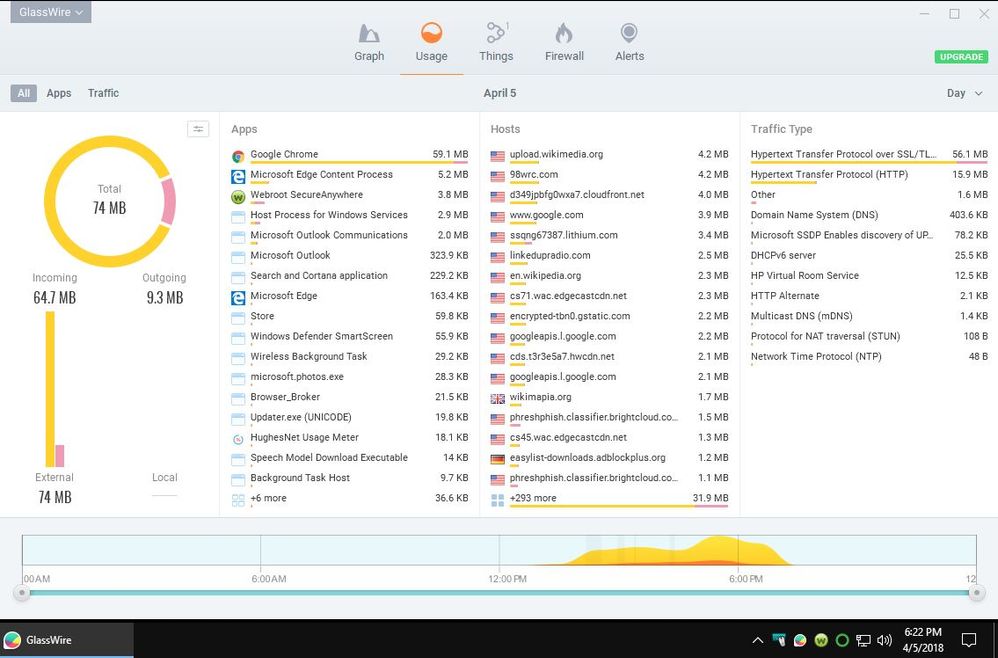Expand the +6 more apps row
Image resolution: width=998 pixels, height=658 pixels.
(268, 498)
